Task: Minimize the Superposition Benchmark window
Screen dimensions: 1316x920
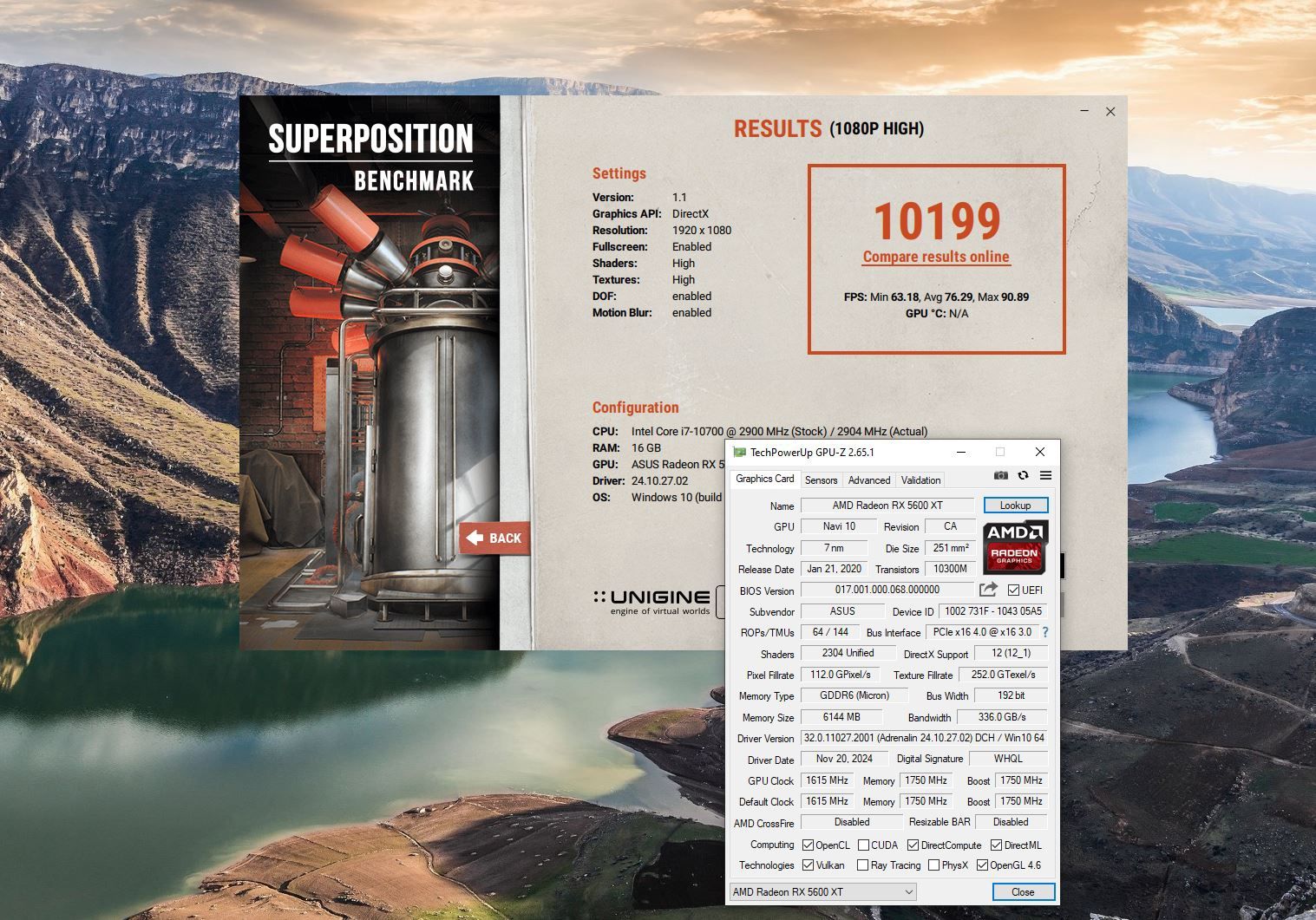Action: 1085,111
